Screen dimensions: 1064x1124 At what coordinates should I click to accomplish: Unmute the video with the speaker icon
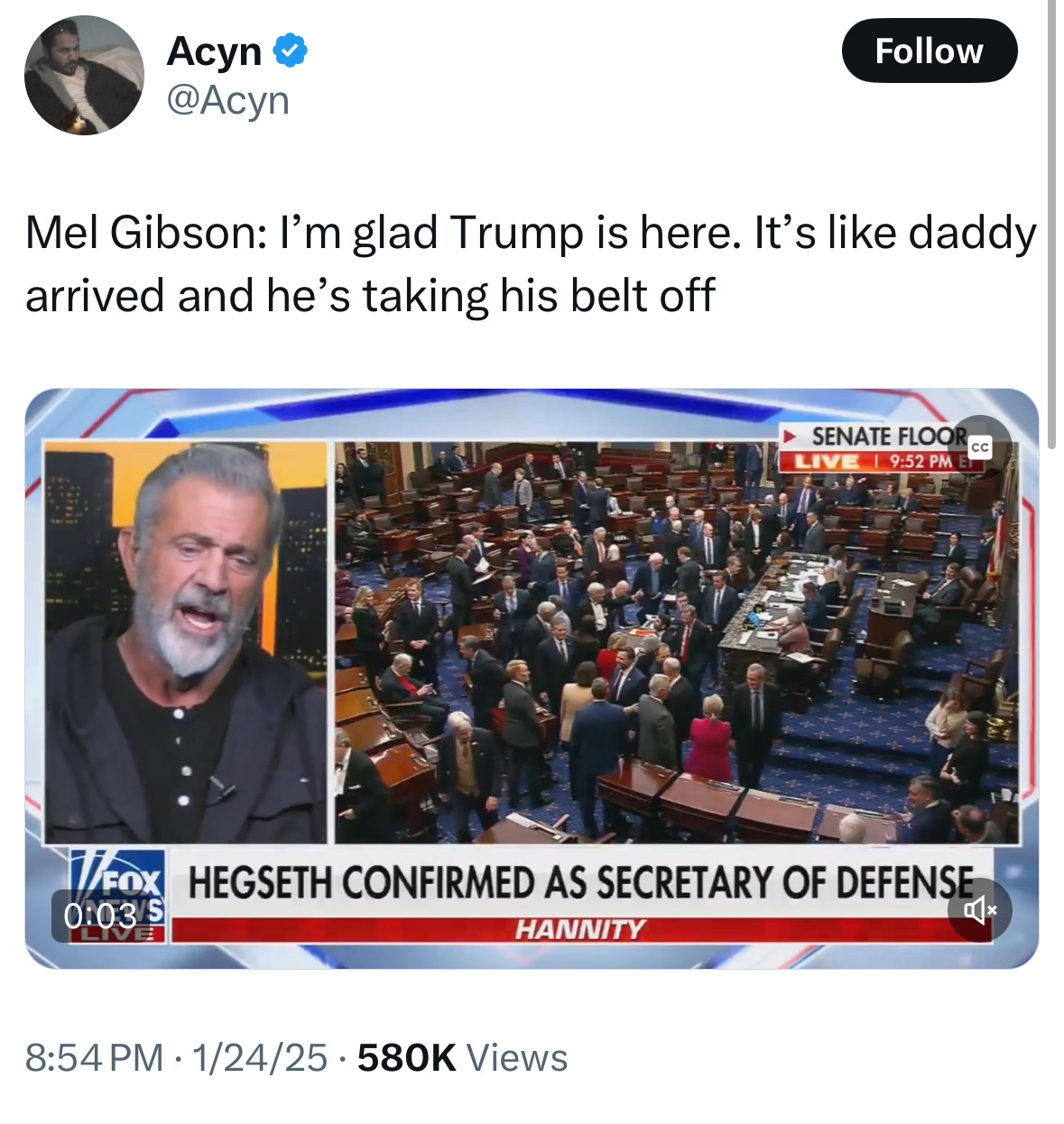pyautogui.click(x=979, y=909)
